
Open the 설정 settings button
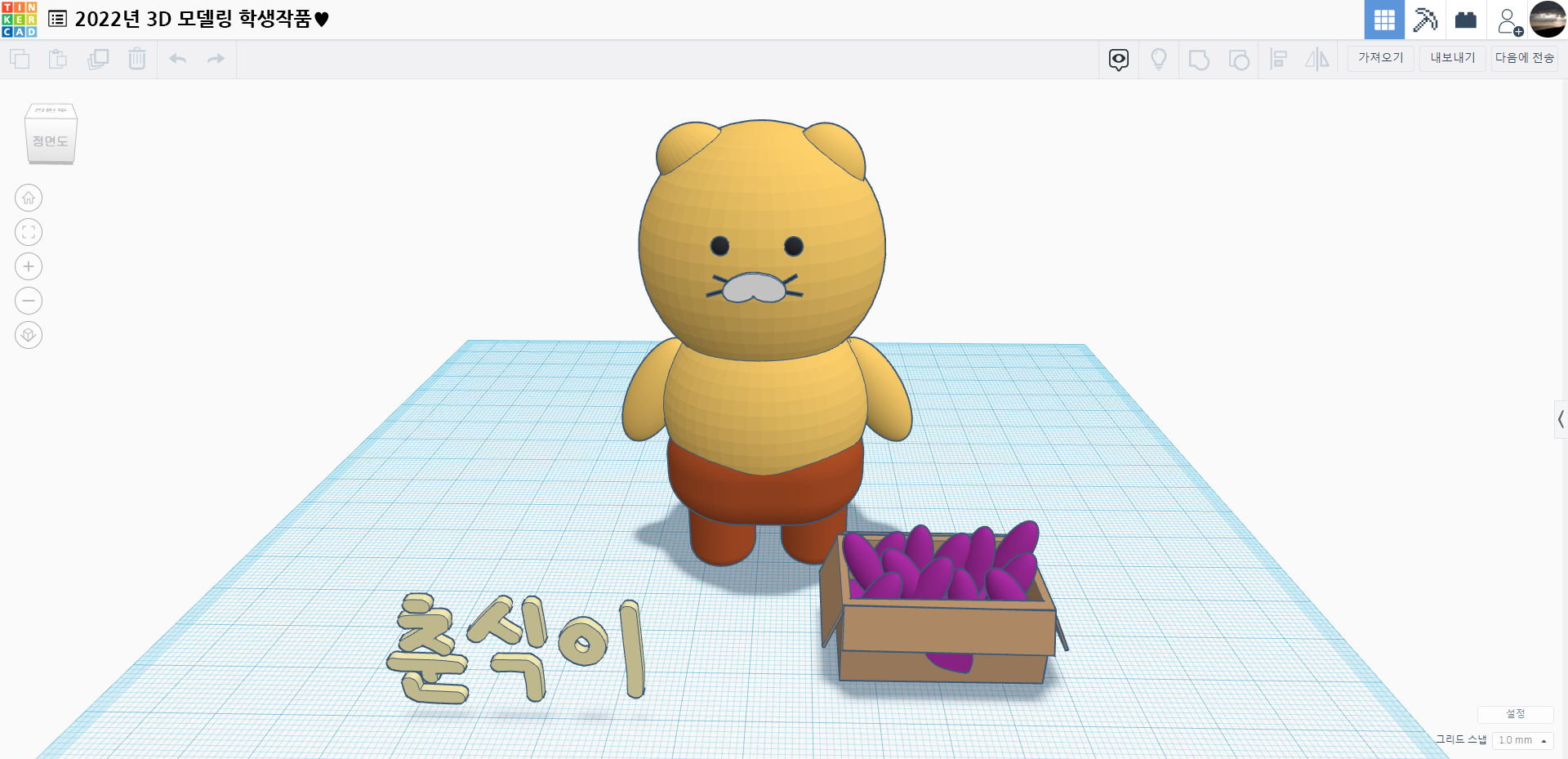pyautogui.click(x=1516, y=714)
